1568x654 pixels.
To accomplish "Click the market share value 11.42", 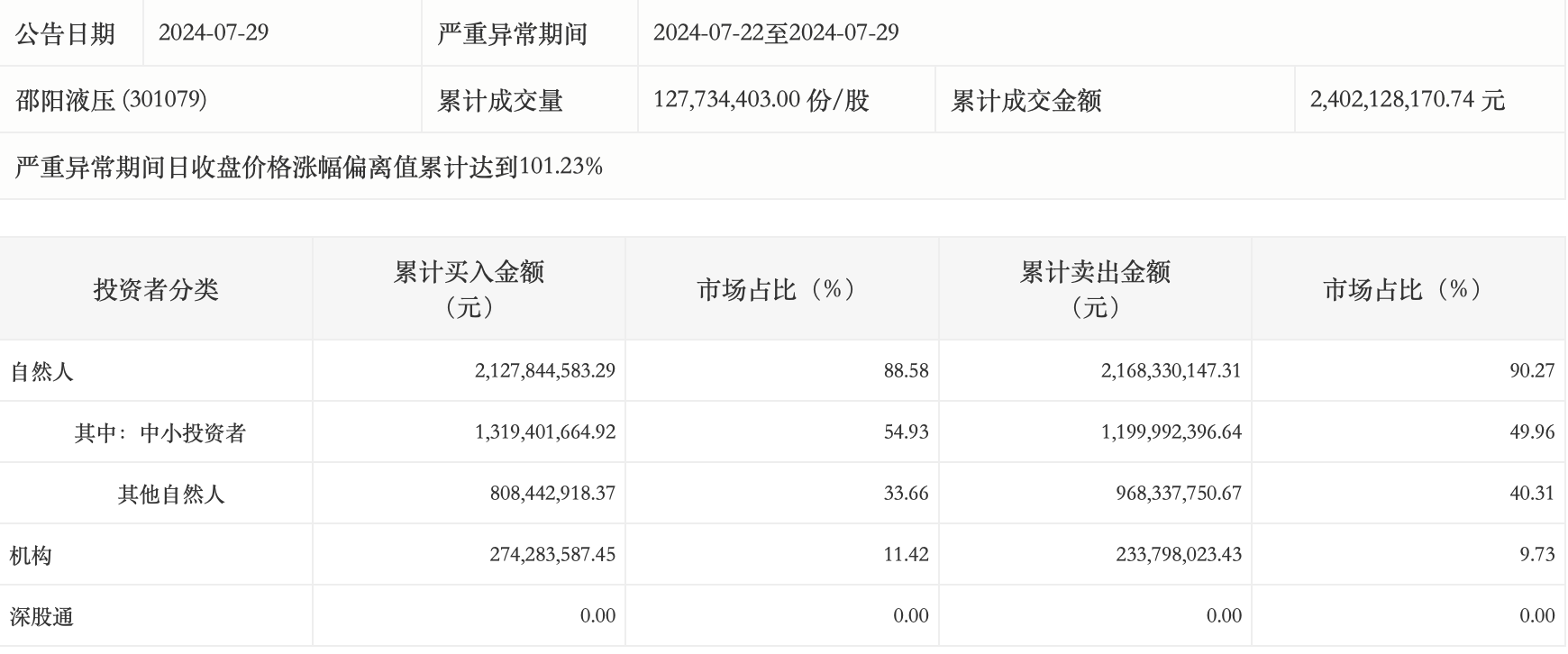I will point(907,554).
